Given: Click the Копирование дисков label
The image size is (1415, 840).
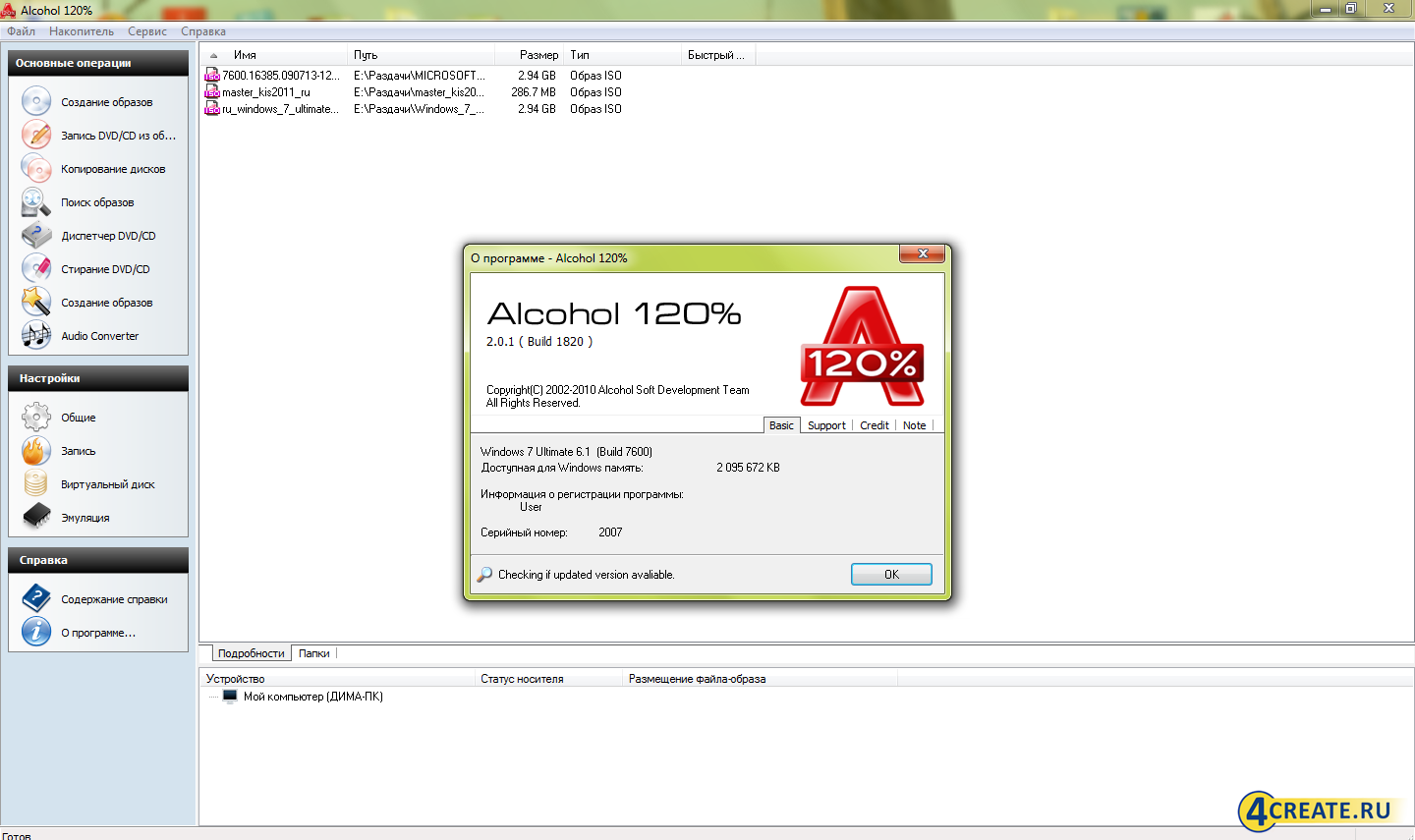Looking at the screenshot, I should [113, 169].
